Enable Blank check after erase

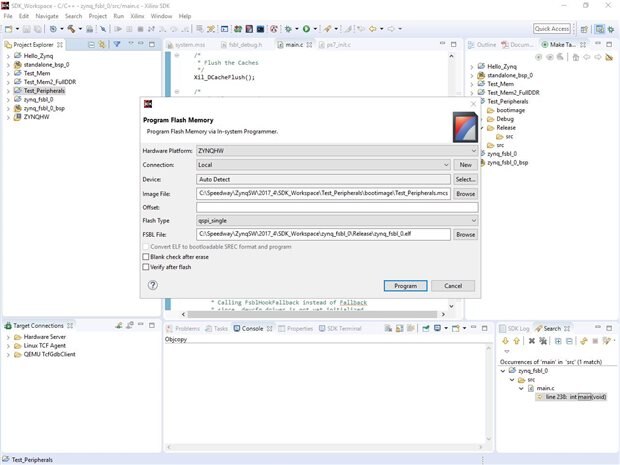(146, 257)
